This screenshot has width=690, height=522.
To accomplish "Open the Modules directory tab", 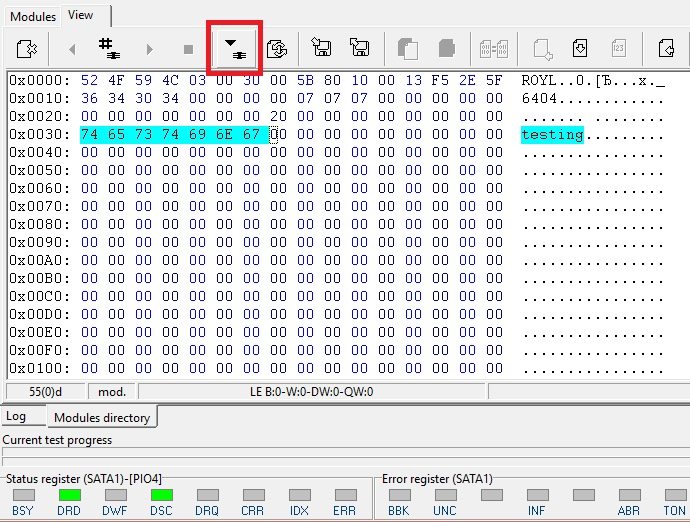I will (x=102, y=417).
